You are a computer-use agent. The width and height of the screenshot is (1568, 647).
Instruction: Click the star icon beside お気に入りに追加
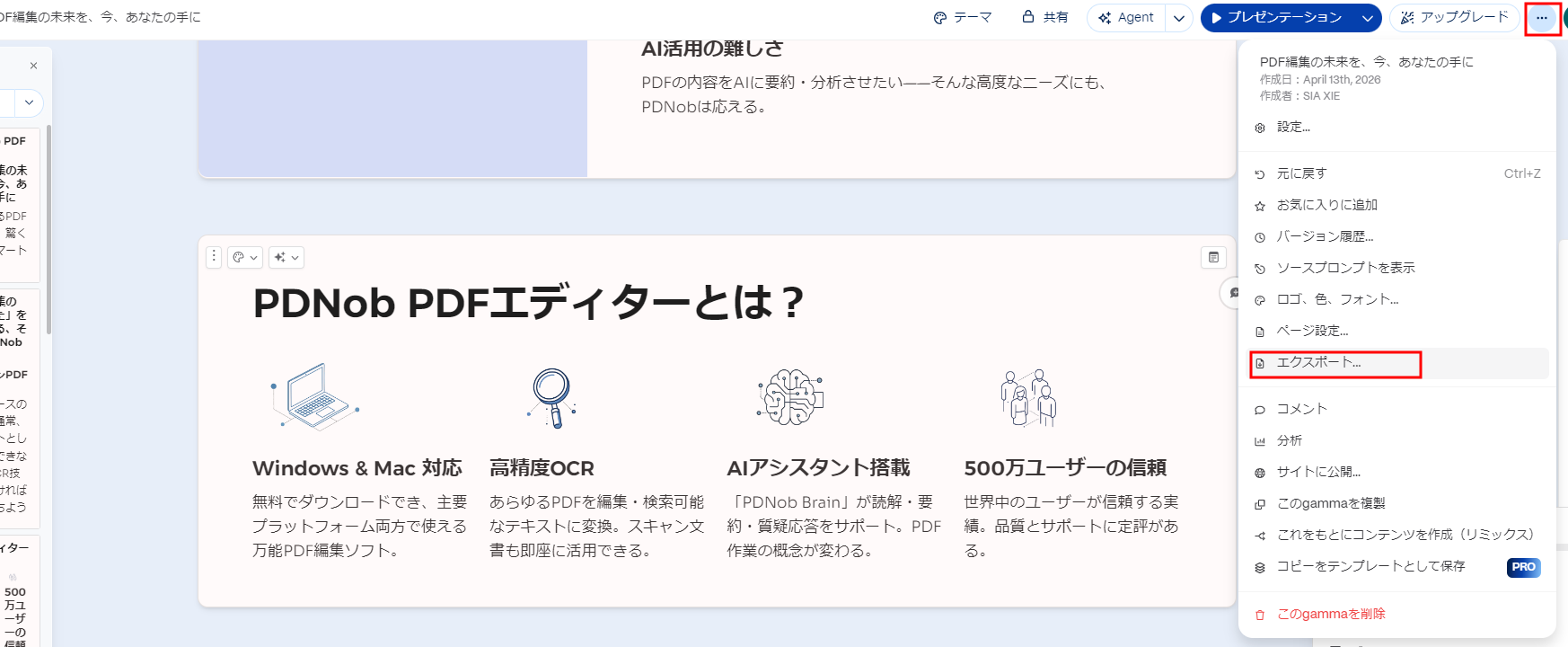1260,206
